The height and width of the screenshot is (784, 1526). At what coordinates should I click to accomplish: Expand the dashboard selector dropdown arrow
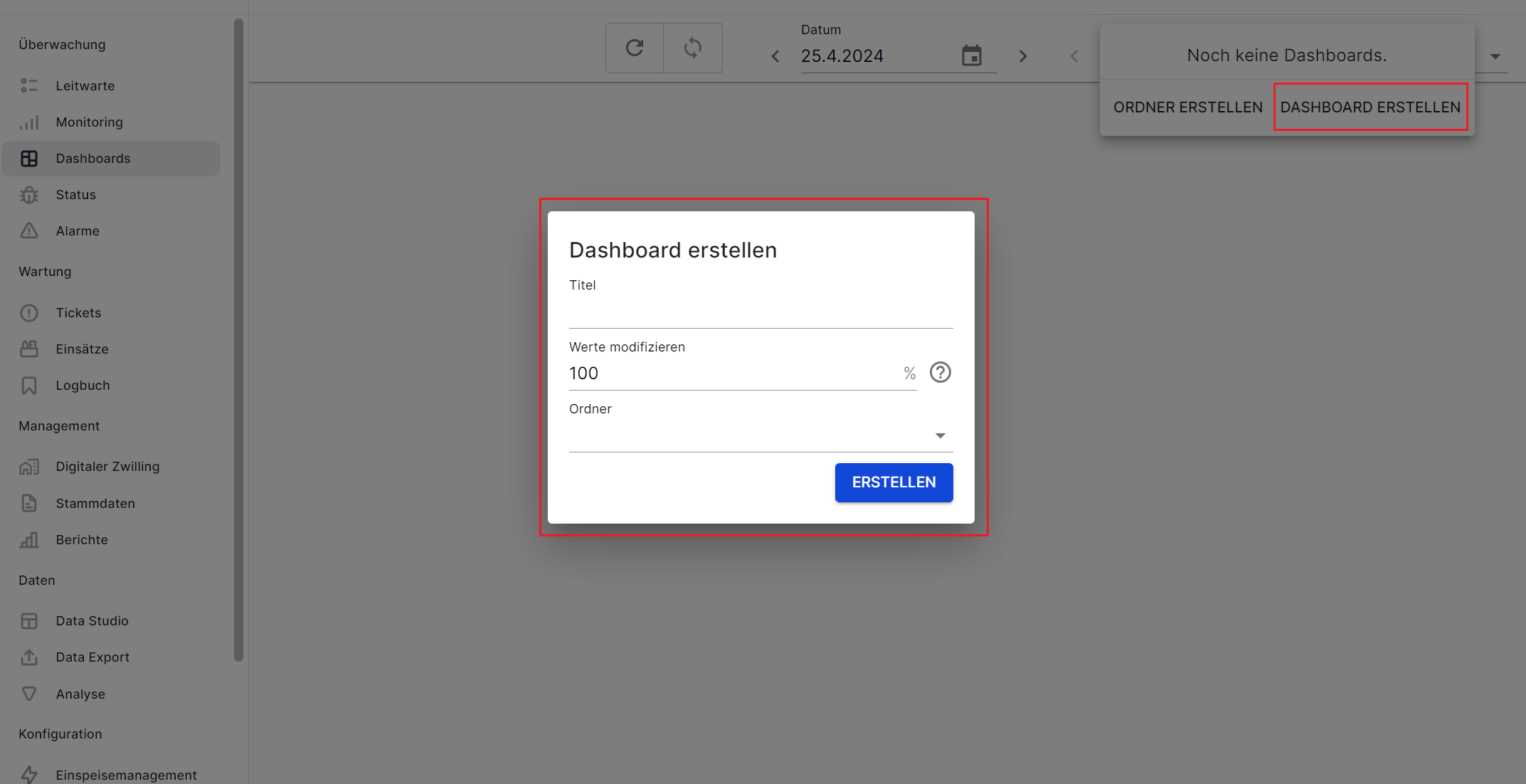coord(1495,56)
